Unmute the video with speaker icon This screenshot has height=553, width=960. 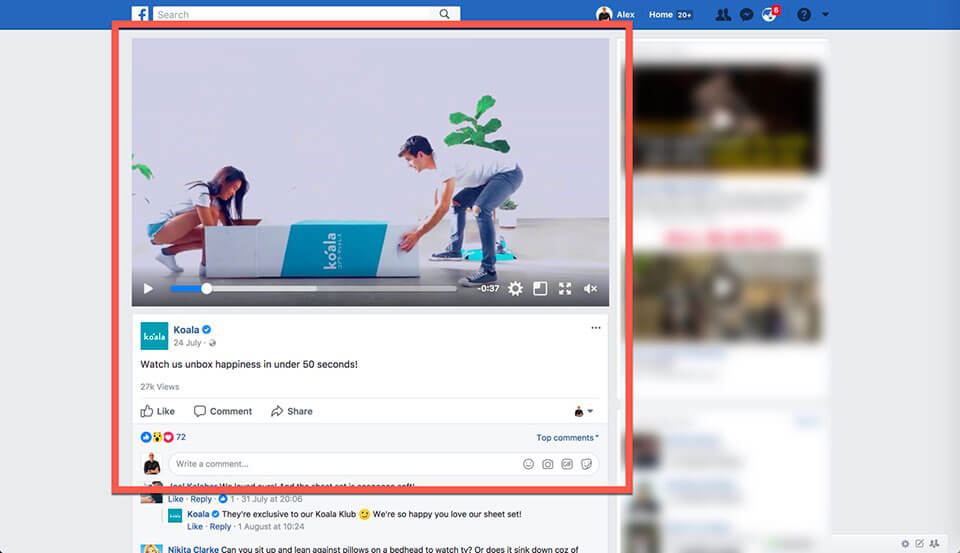pyautogui.click(x=590, y=288)
